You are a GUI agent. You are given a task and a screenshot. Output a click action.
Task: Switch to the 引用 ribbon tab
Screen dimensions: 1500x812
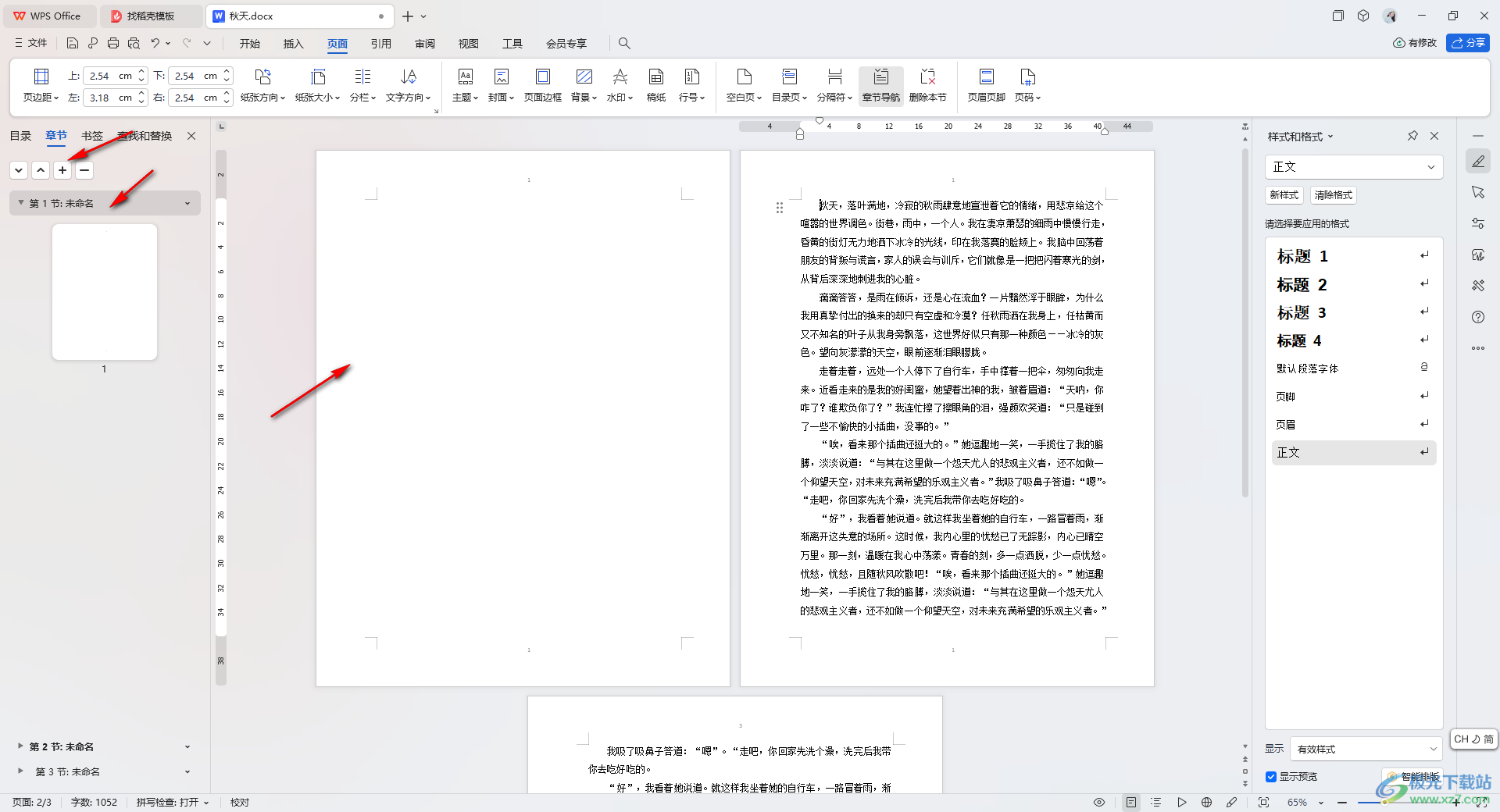(x=381, y=43)
